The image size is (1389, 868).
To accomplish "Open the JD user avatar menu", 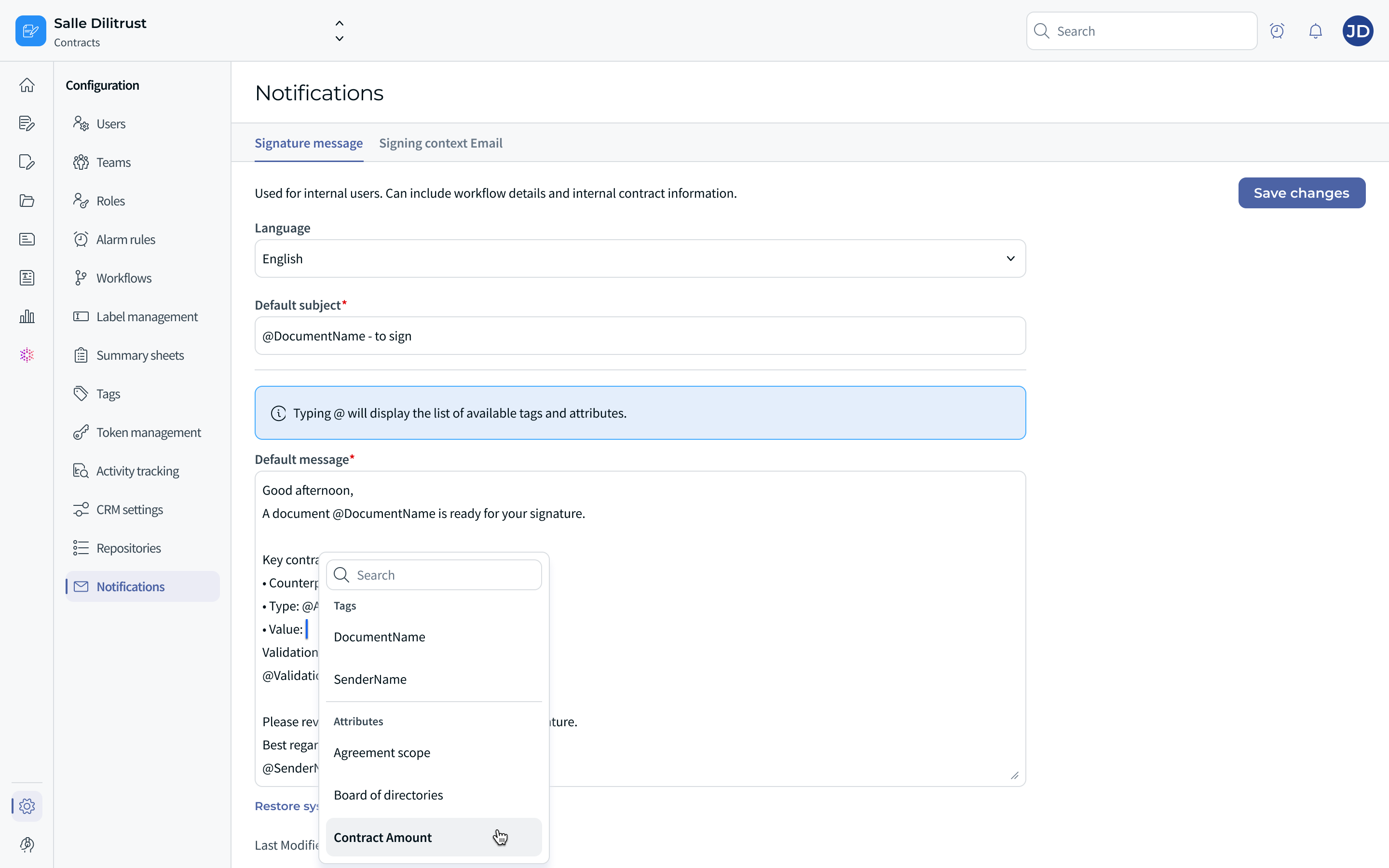I will [1358, 31].
